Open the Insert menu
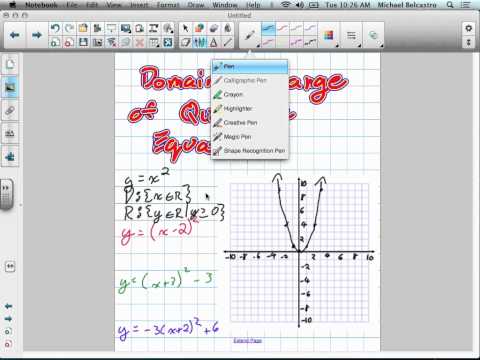The height and width of the screenshot is (360, 480). coord(138,5)
